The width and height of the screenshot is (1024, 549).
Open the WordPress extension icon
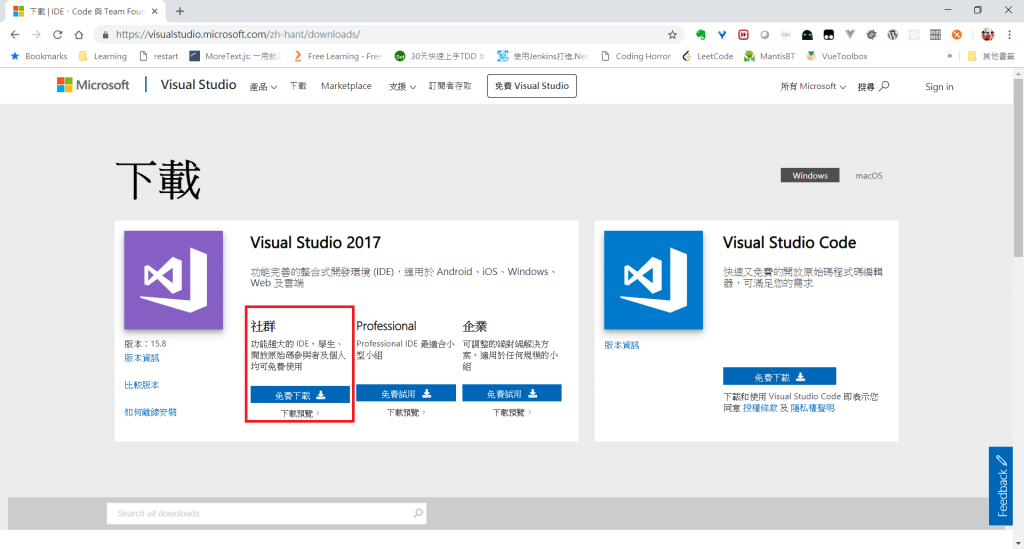click(x=893, y=35)
